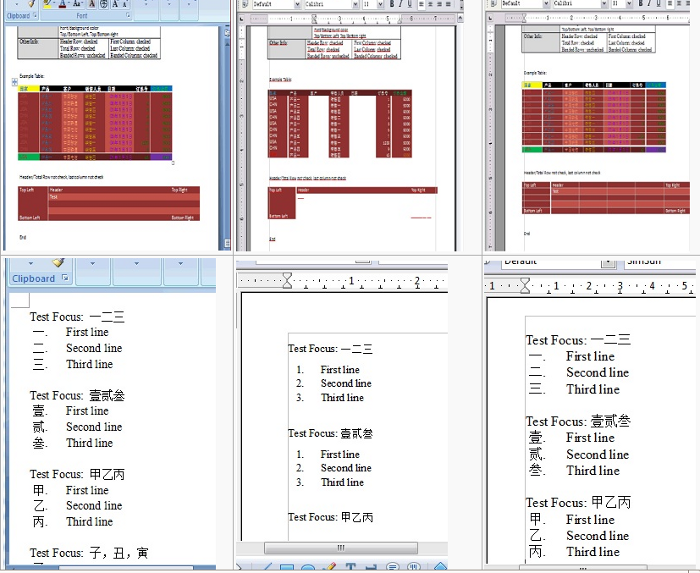Select Rectangle tool in bottom-middle drawing toolbar
The image size is (700, 573).
pos(287,568)
